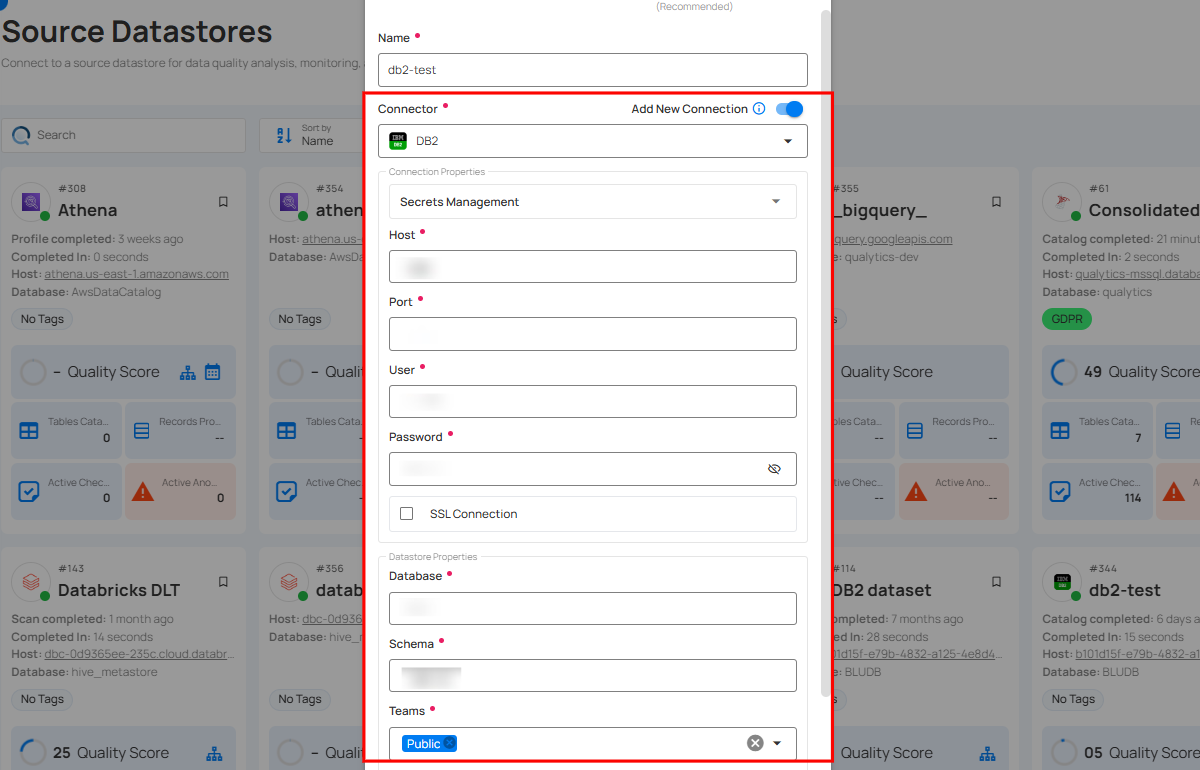Open the DB2 Connector dropdown
This screenshot has width=1200, height=770.
[x=592, y=141]
